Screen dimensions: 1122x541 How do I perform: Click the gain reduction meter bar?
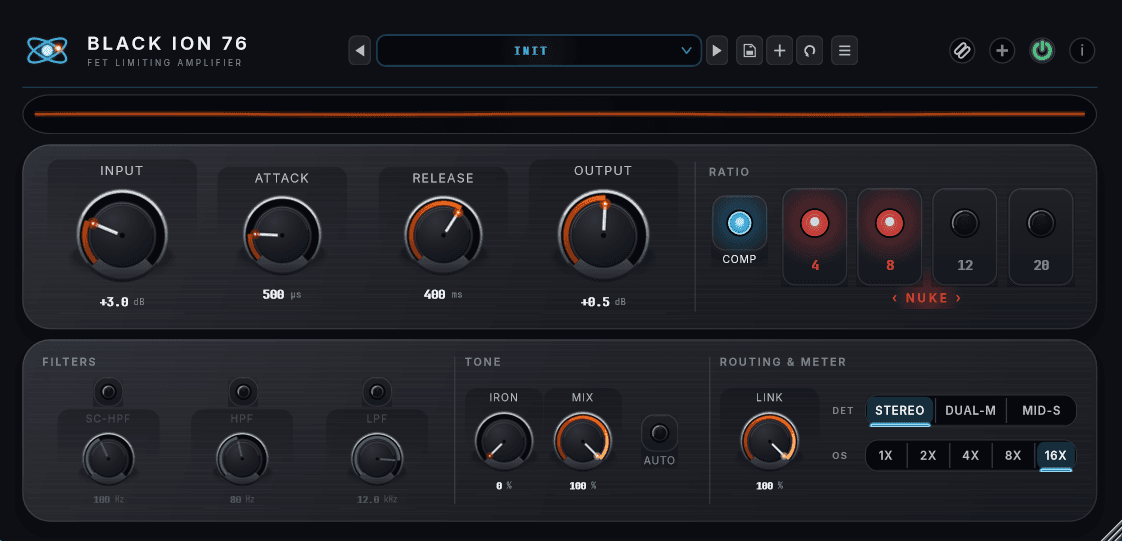560,114
